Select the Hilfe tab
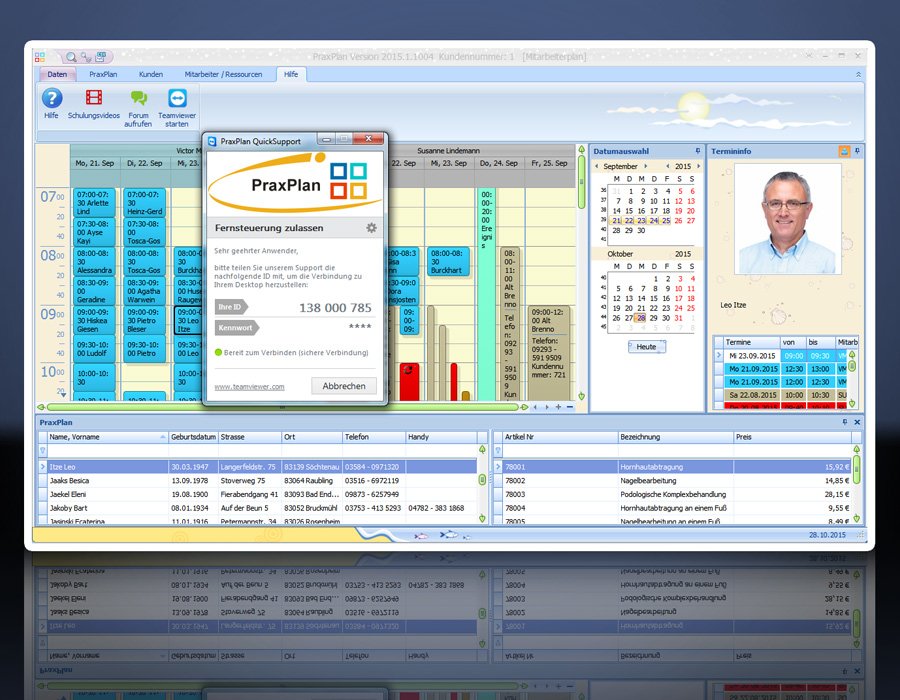Viewport: 900px width, 700px height. click(291, 75)
